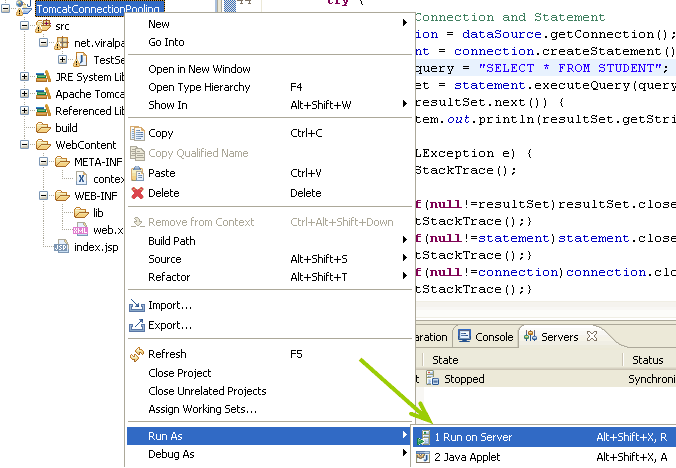Select the Stopped server row
The width and height of the screenshot is (676, 468).
tap(545, 379)
